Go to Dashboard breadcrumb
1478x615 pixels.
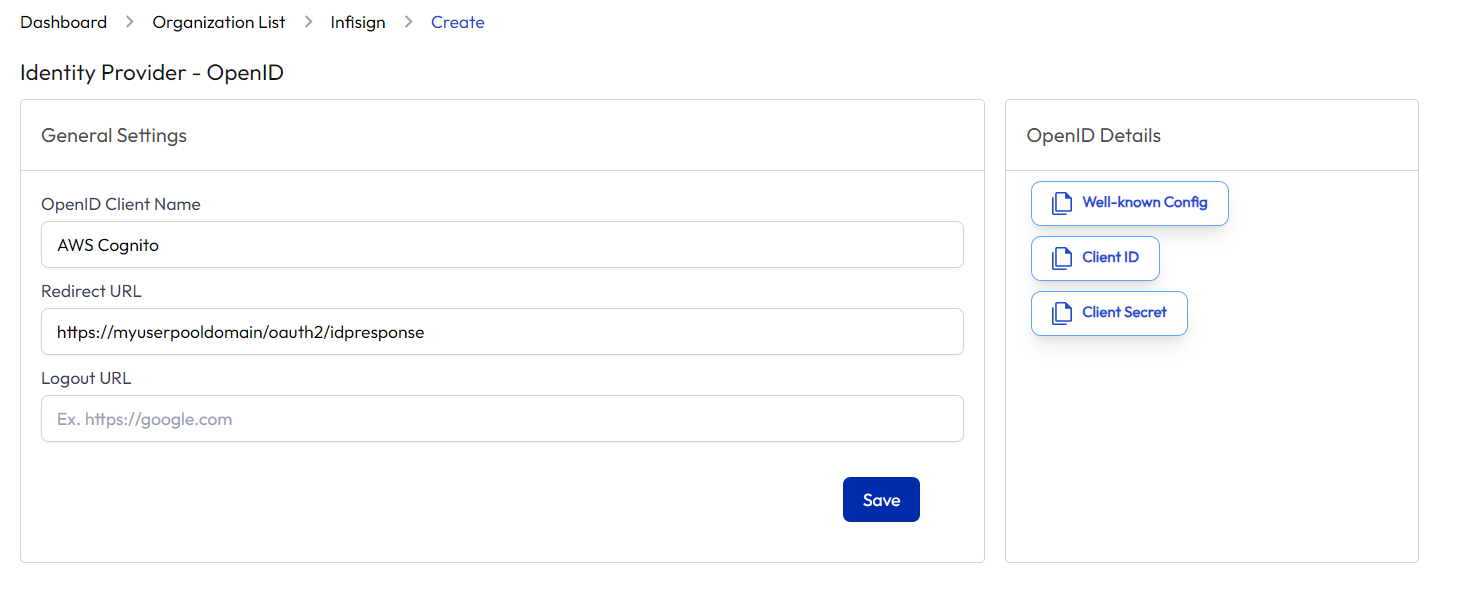(x=63, y=22)
